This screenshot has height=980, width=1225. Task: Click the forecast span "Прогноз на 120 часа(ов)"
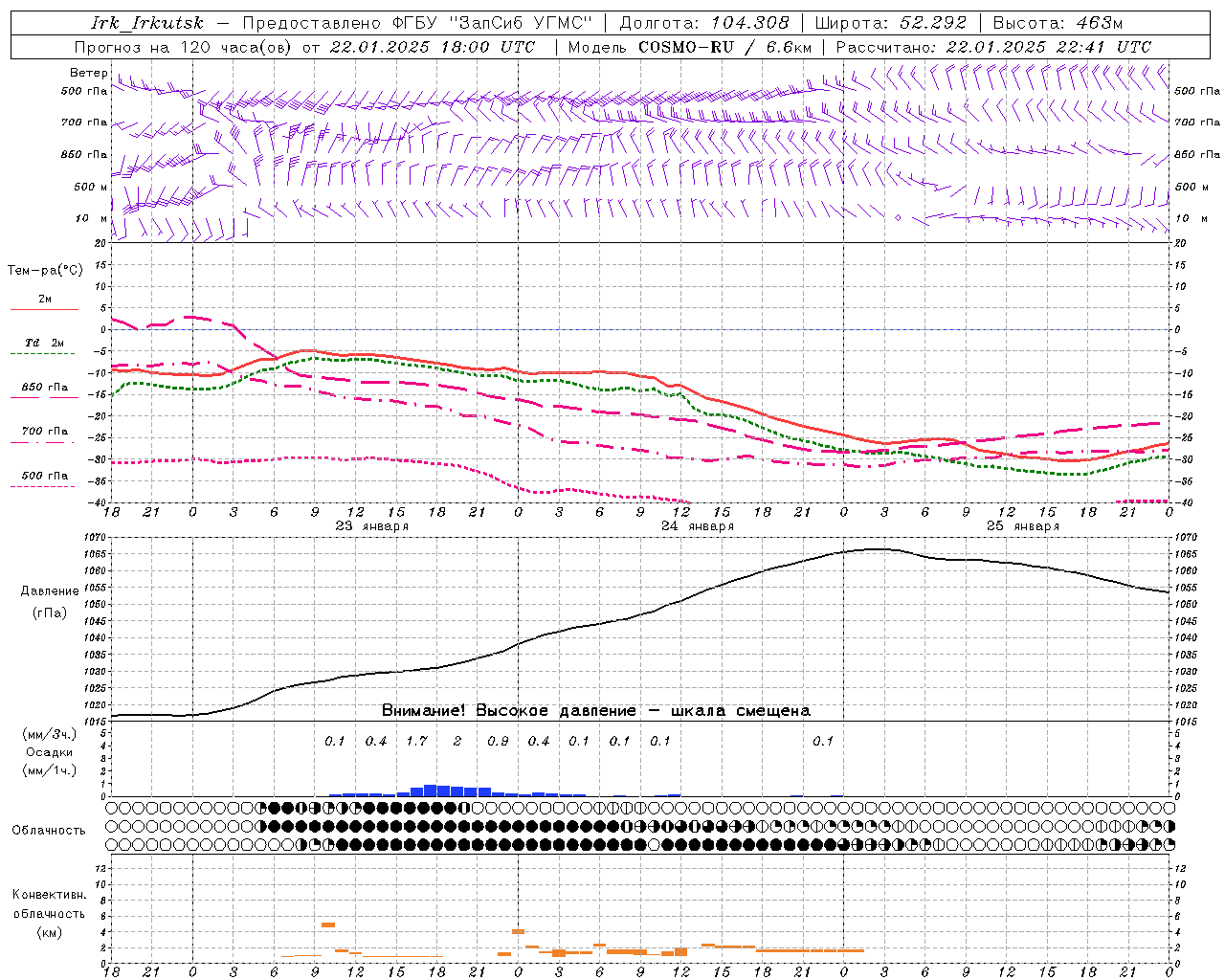[184, 47]
